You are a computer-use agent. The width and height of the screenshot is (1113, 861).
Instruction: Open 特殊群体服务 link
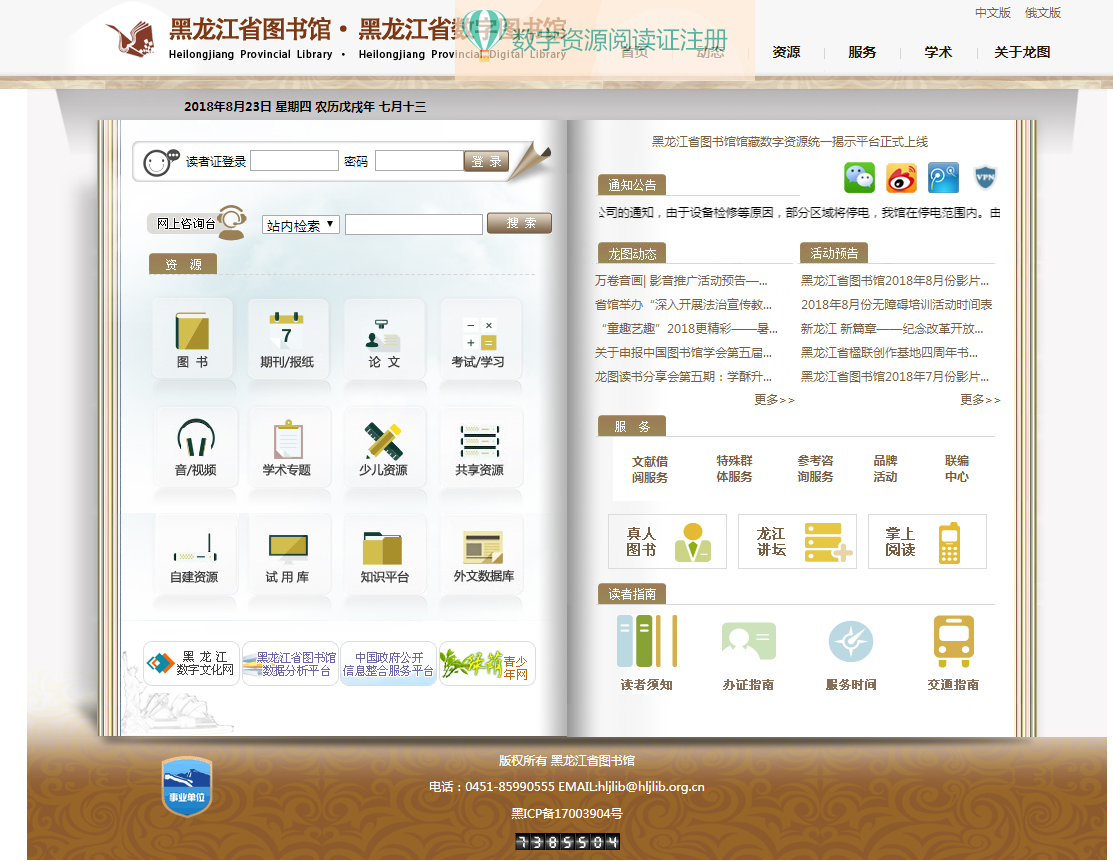coord(734,468)
